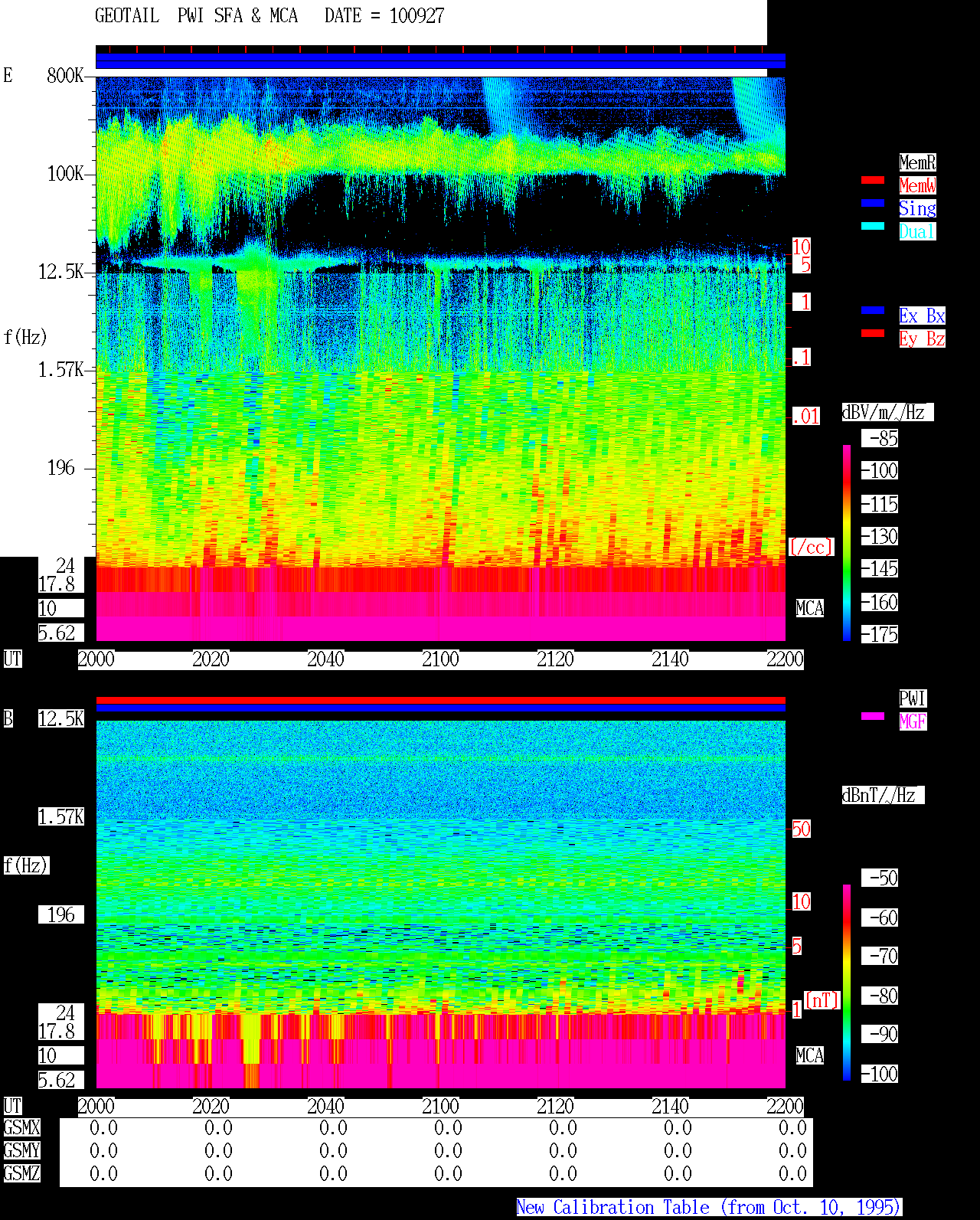Click the blue Ex Bx legend swatch
The image size is (980, 1220).
coord(873,310)
